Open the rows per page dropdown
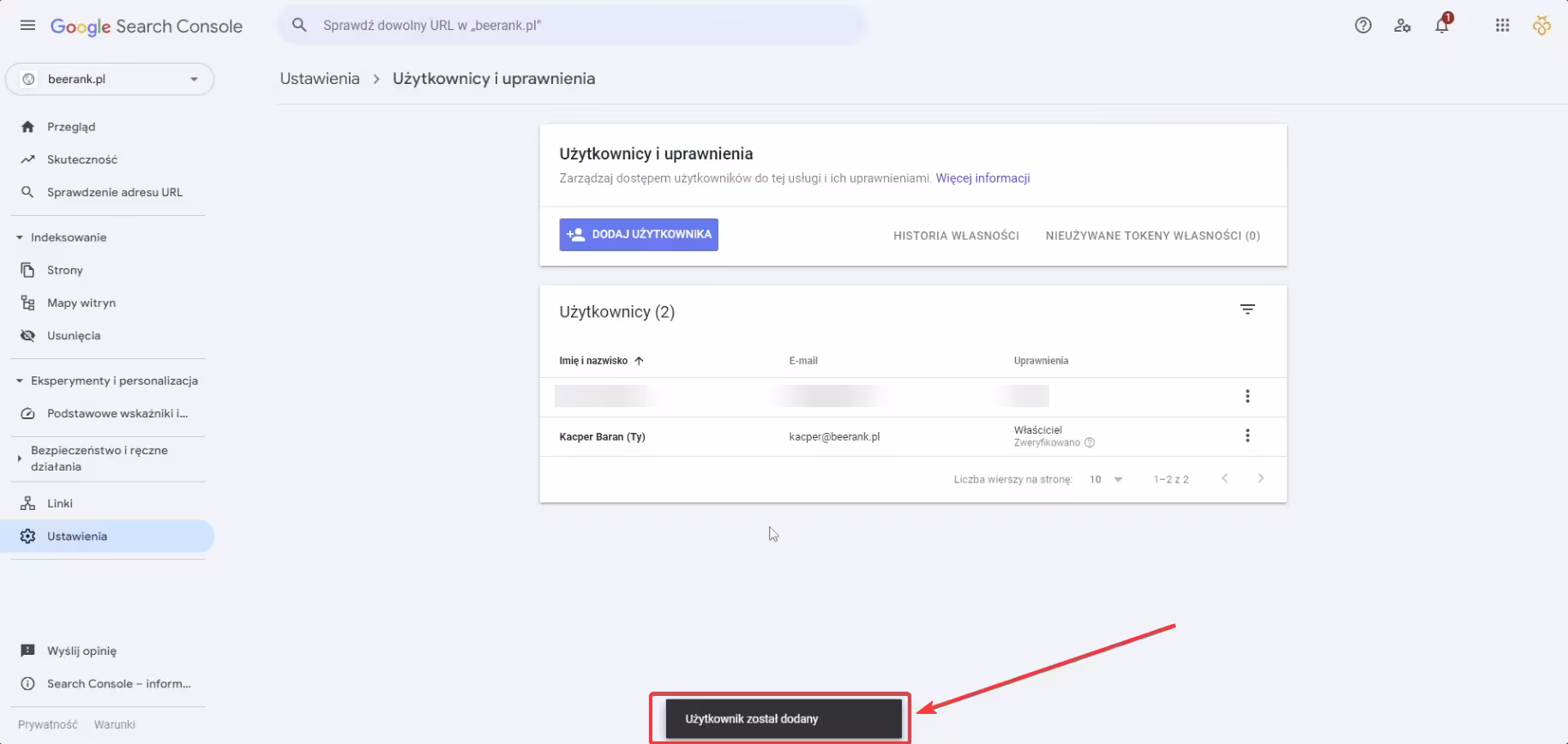Image resolution: width=1568 pixels, height=744 pixels. [1106, 479]
